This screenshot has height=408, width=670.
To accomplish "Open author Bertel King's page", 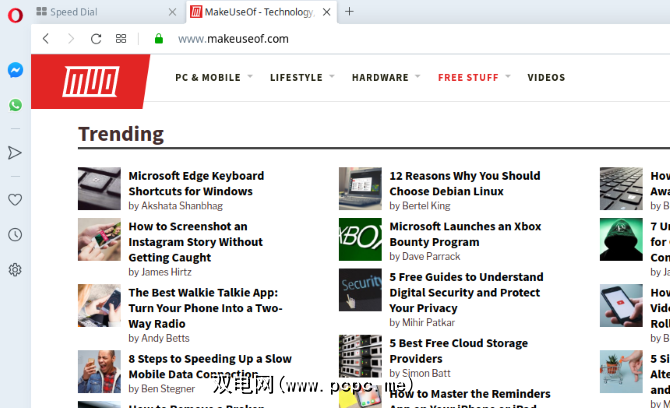I will coord(426,206).
